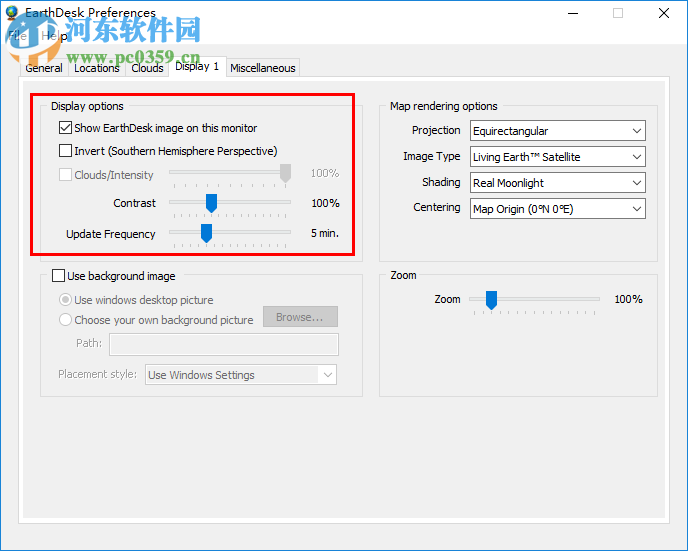
Task: Click the EarthDesk globe title bar icon
Action: pyautogui.click(x=12, y=13)
